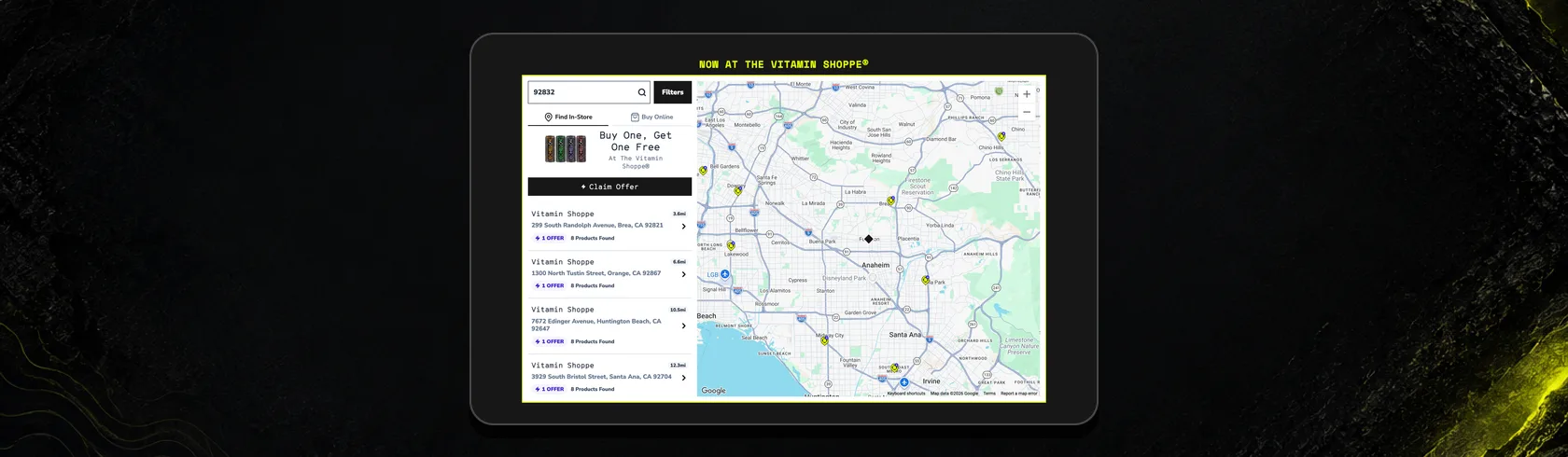Open address 3929 South Bristol Street, Santa Ana
The height and width of the screenshot is (457, 1568).
pyautogui.click(x=601, y=377)
